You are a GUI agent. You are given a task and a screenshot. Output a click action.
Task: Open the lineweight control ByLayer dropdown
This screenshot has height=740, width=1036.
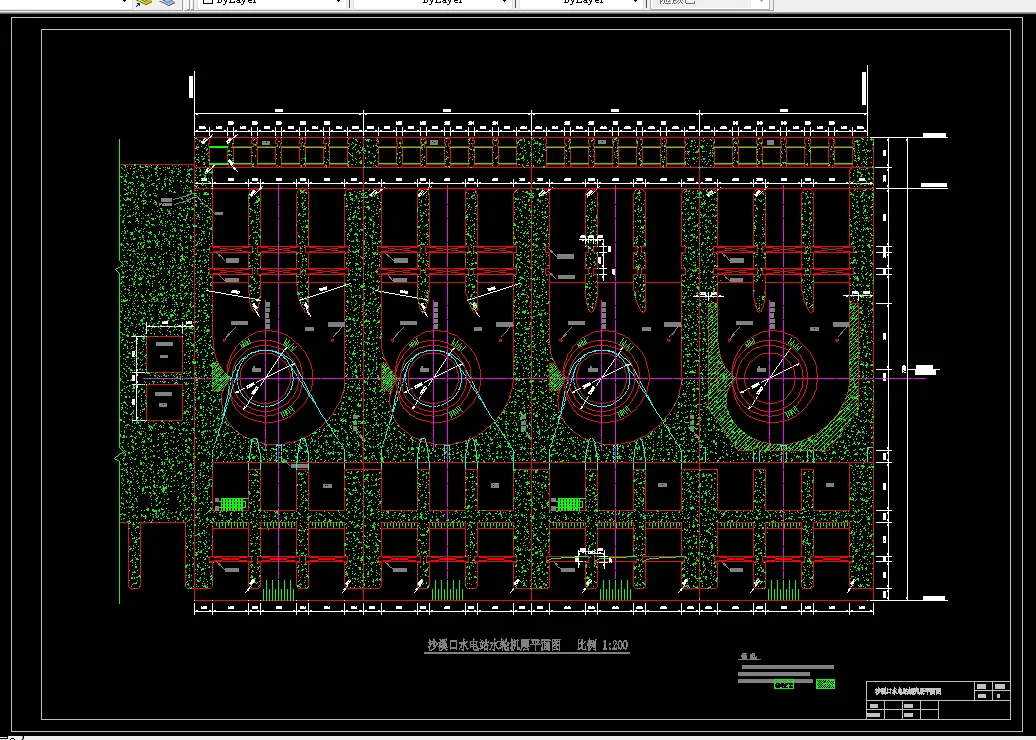pyautogui.click(x=582, y=2)
